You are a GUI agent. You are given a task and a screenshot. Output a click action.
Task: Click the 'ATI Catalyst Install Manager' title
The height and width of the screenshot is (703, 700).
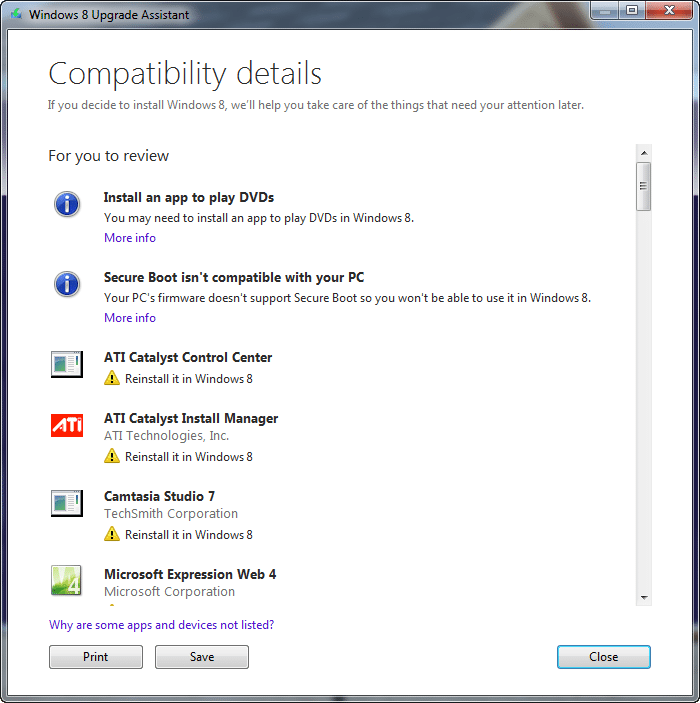tap(191, 418)
